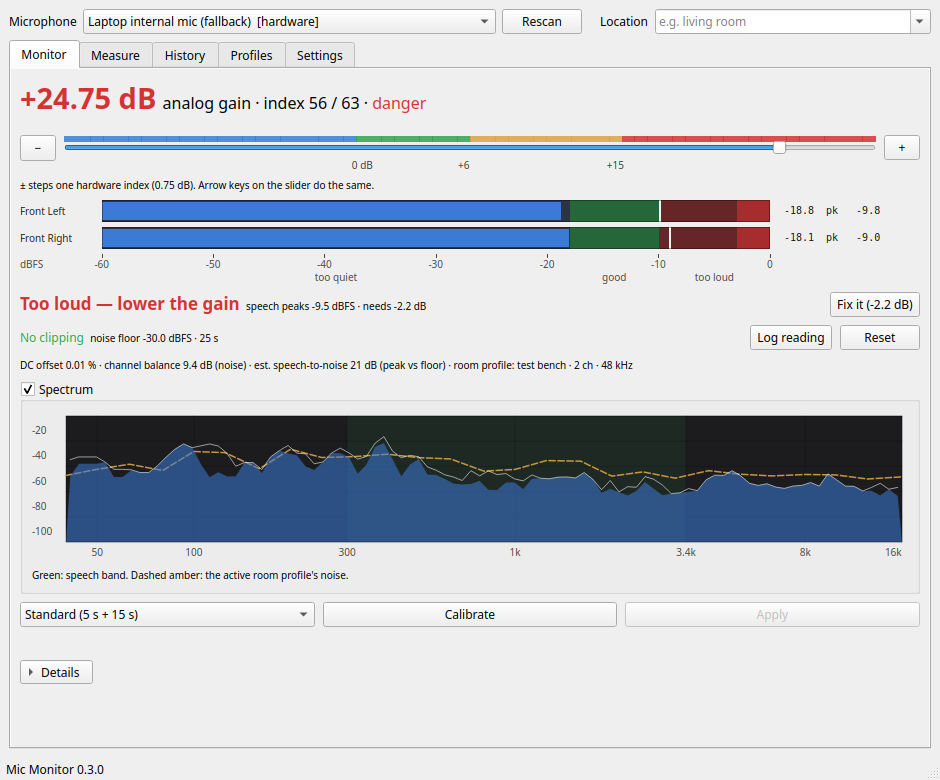Focus the Location input field
Image resolution: width=940 pixels, height=780 pixels.
(782, 22)
